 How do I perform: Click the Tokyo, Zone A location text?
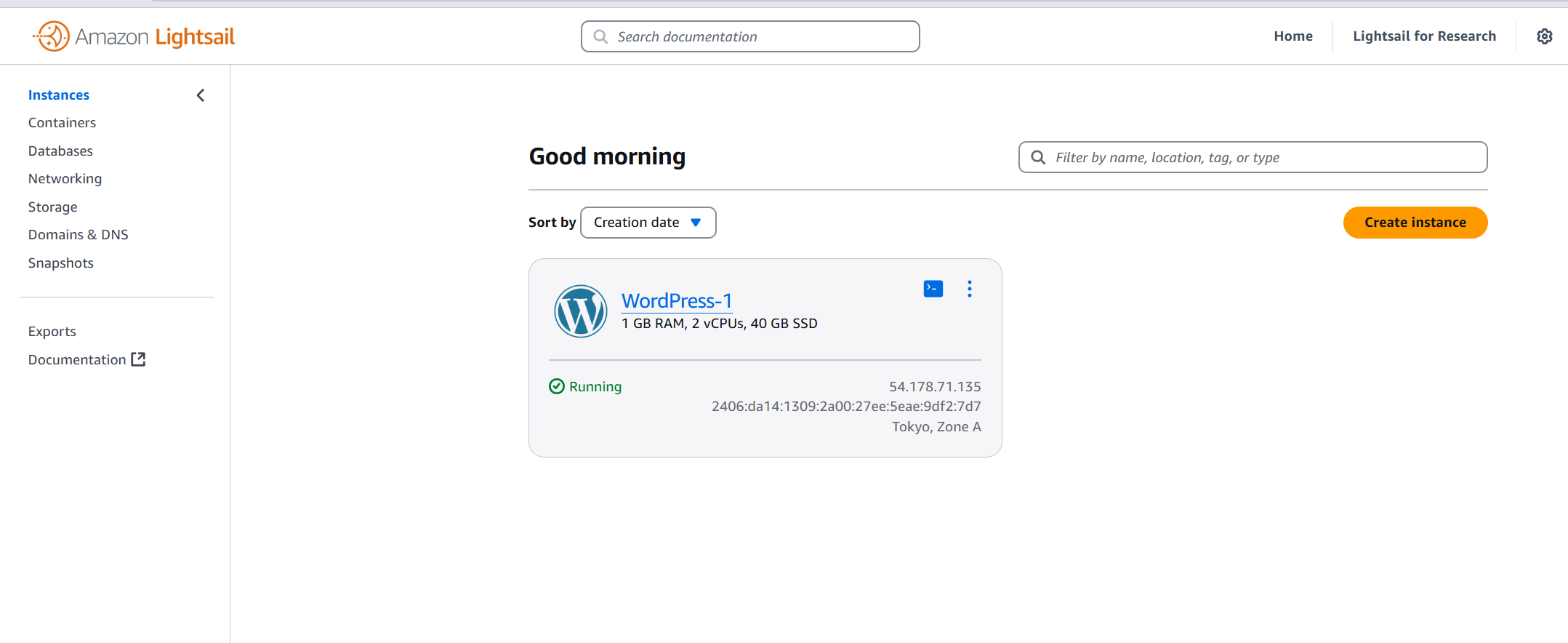[936, 427]
